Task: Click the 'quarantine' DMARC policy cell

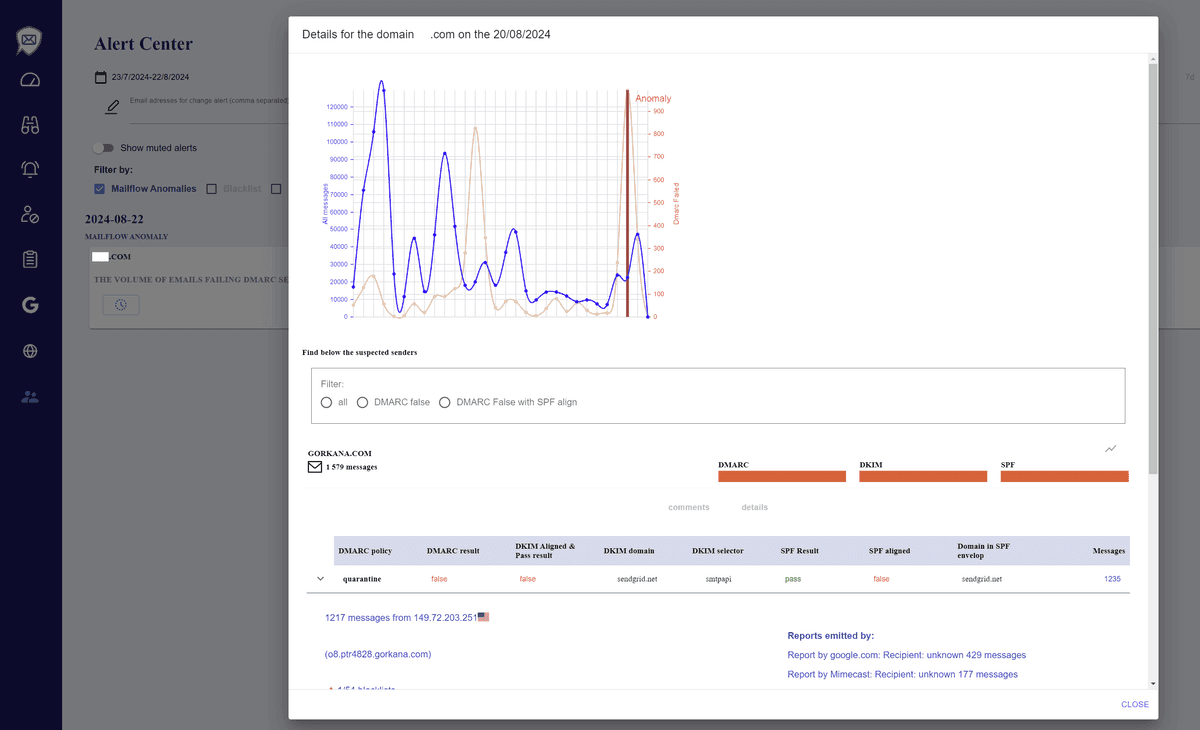Action: 361,579
